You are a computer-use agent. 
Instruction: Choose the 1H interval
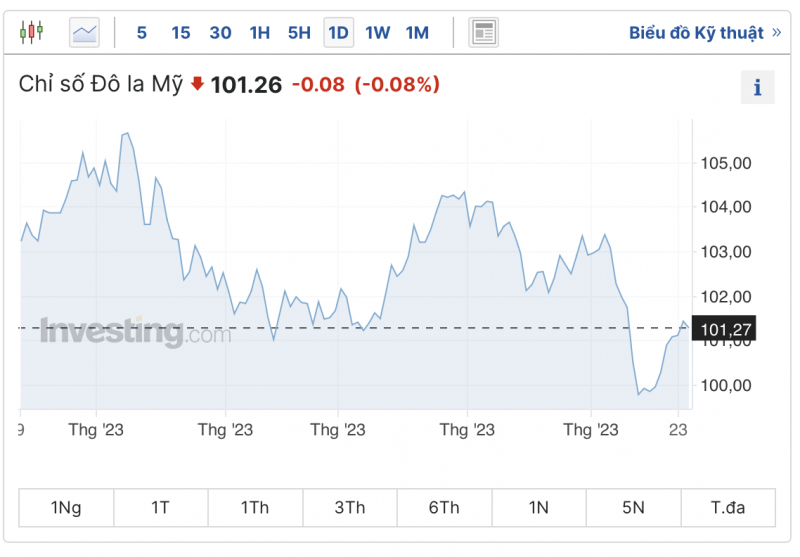(x=260, y=33)
